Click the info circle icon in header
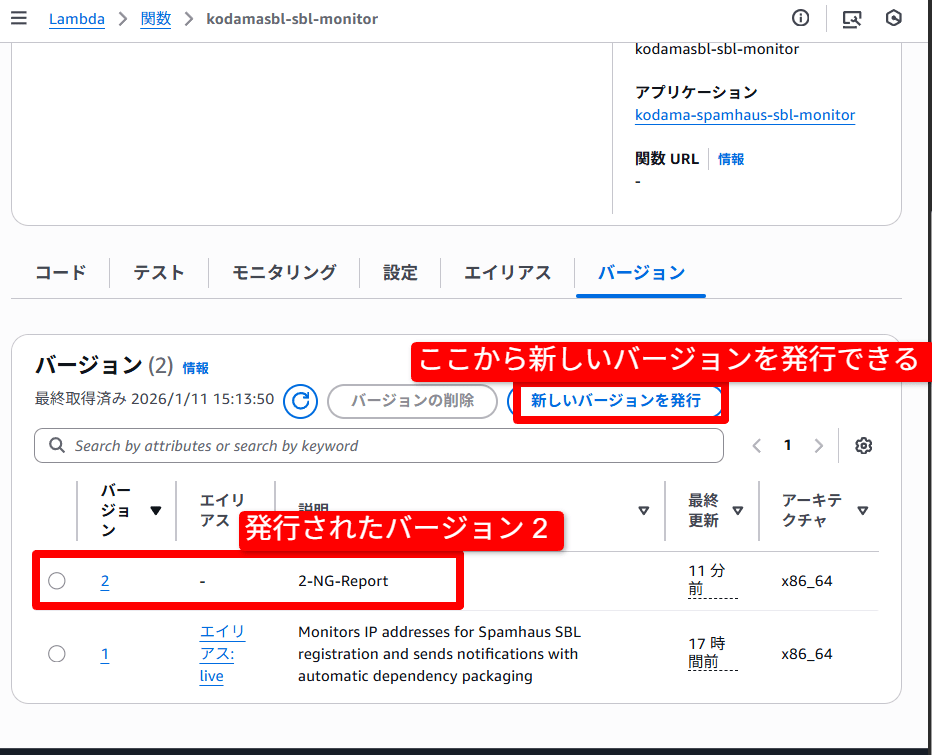 point(800,18)
